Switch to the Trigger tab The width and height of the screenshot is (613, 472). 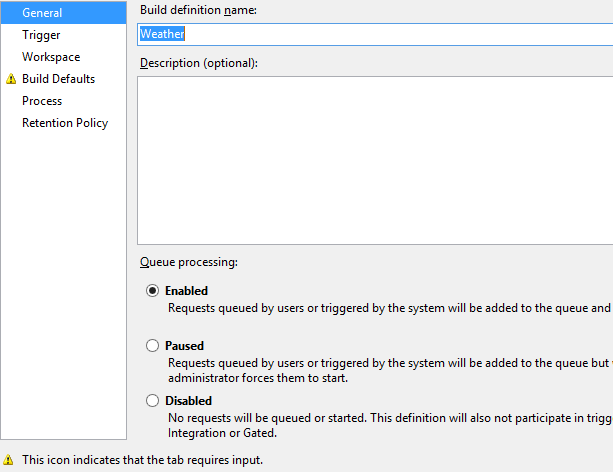(x=41, y=35)
